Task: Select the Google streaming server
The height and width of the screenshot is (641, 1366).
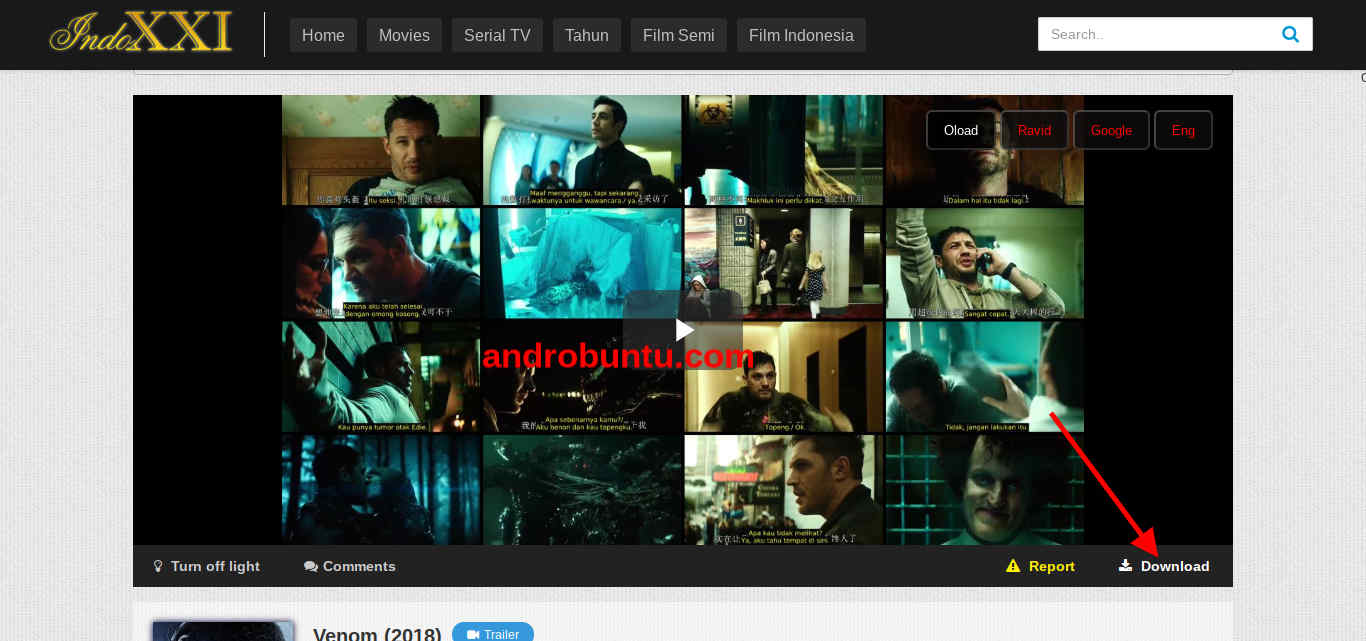Action: click(x=1111, y=130)
